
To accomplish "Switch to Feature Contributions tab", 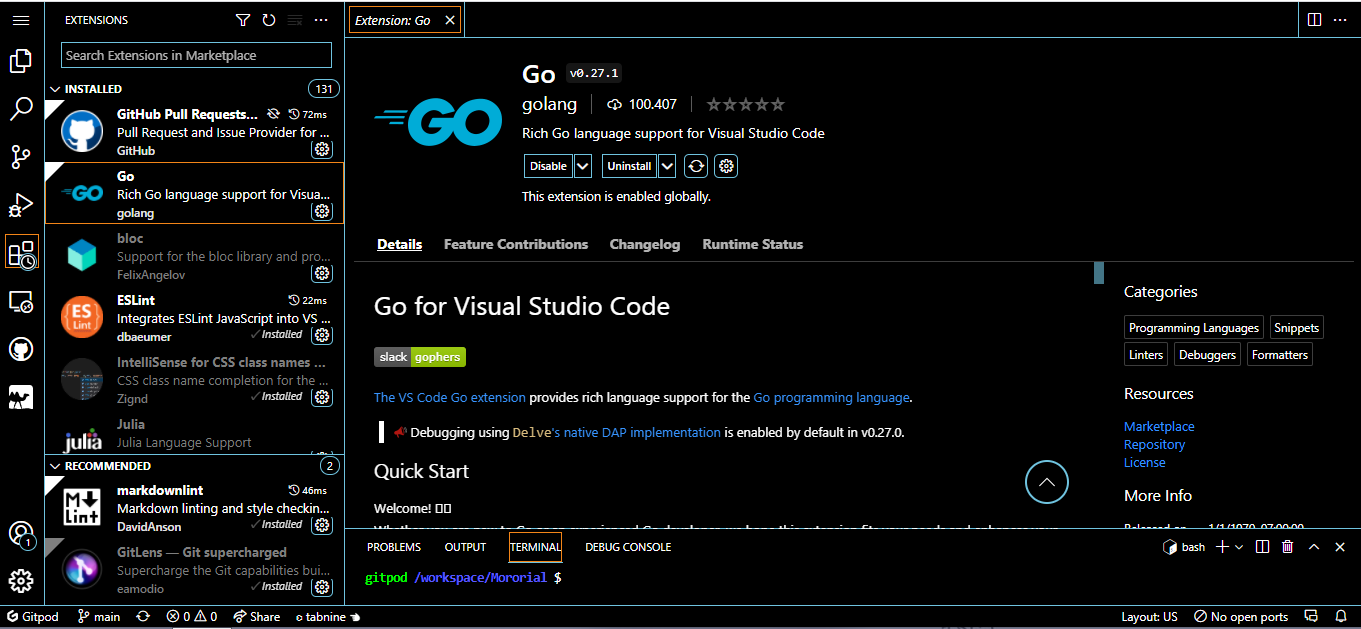I will pos(516,244).
